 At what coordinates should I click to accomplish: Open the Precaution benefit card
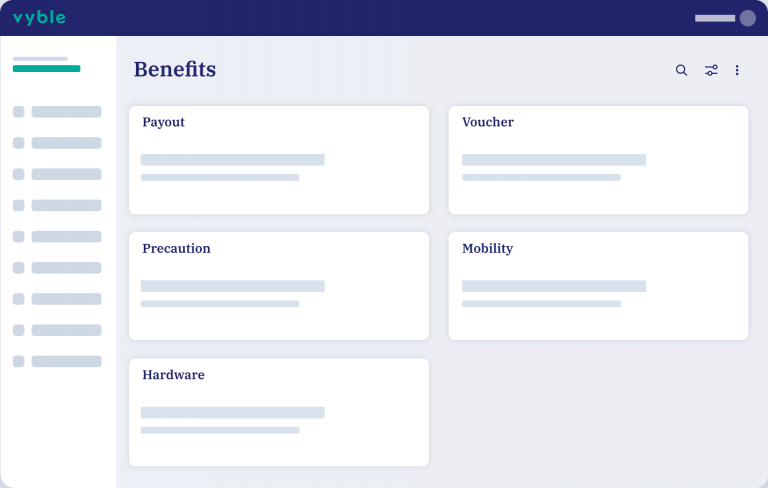[x=279, y=286]
